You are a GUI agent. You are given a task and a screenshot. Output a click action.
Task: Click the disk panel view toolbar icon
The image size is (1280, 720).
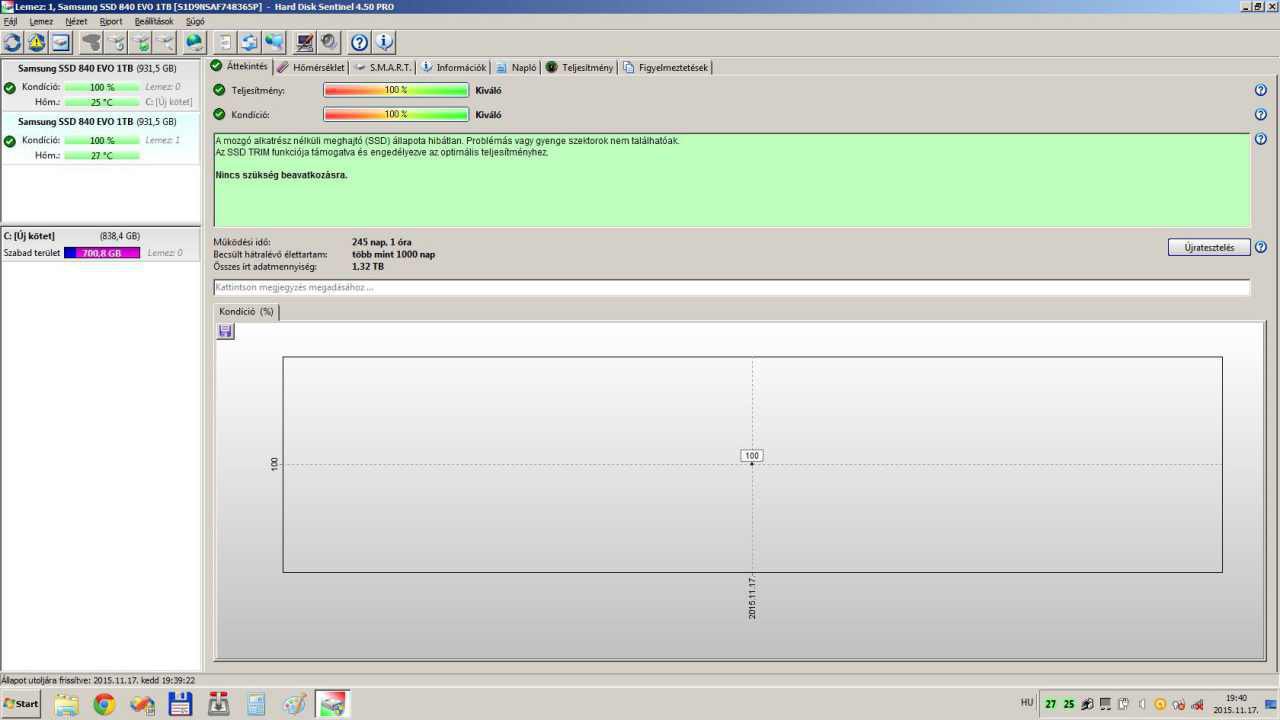(60, 42)
